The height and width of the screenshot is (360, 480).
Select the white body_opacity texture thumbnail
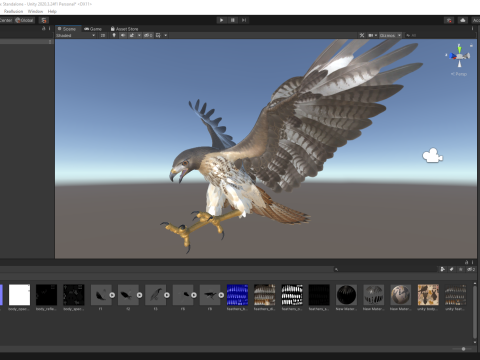(x=19, y=295)
